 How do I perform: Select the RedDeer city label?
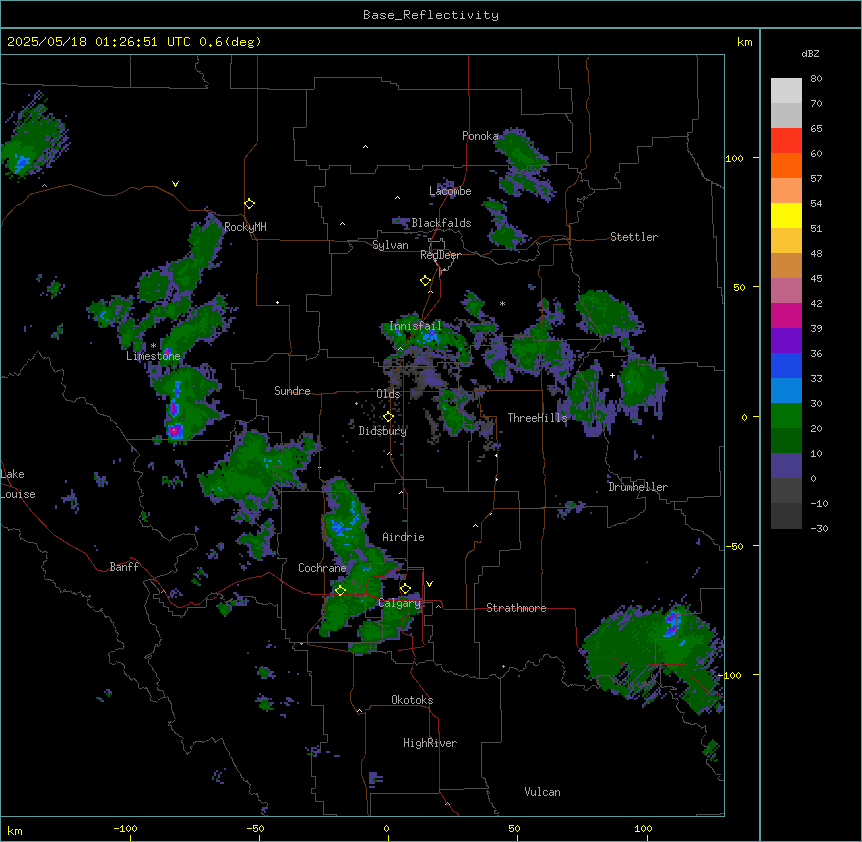[x=440, y=255]
